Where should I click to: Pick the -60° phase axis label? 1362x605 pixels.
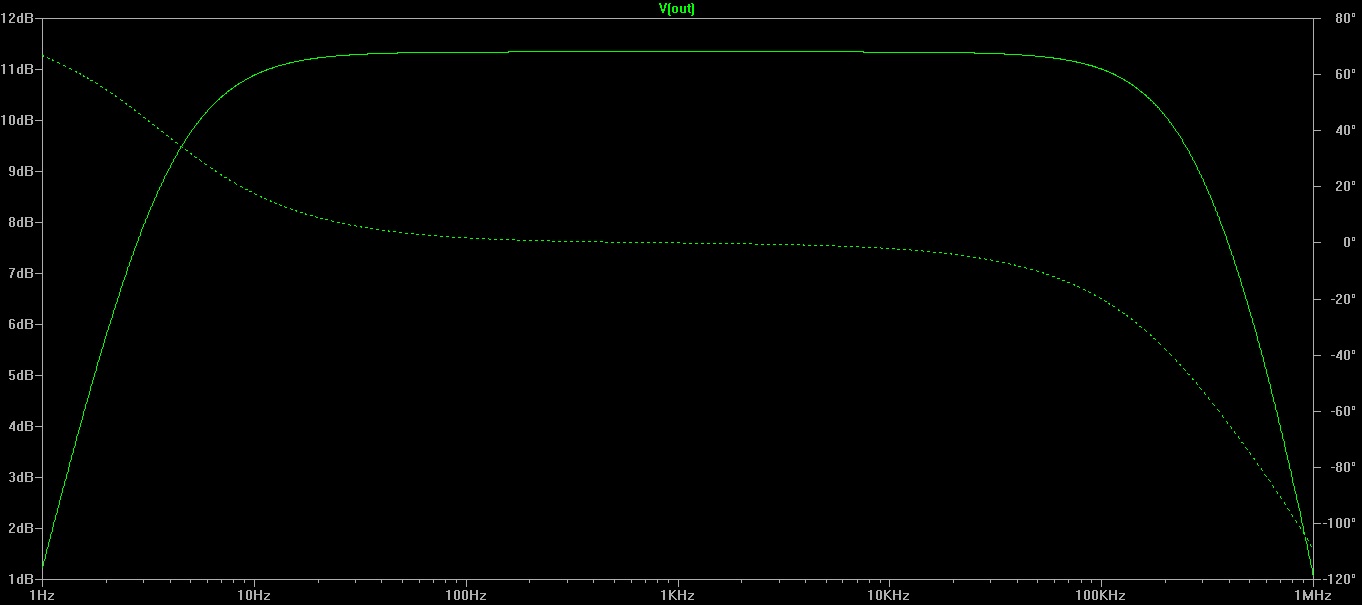(1344, 410)
